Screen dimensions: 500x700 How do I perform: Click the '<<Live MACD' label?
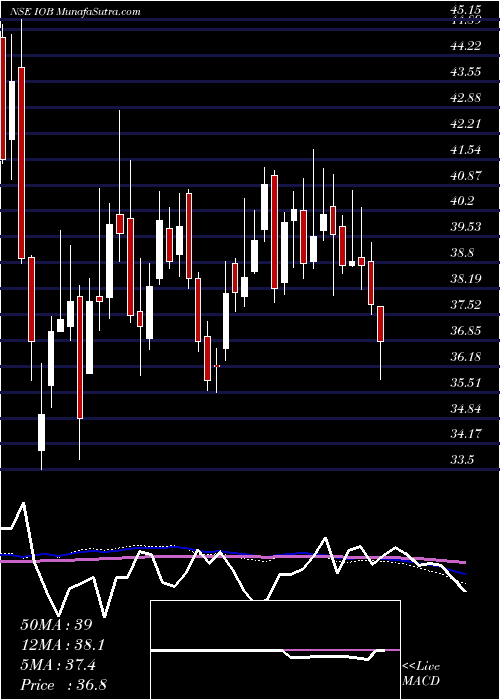(x=421, y=674)
